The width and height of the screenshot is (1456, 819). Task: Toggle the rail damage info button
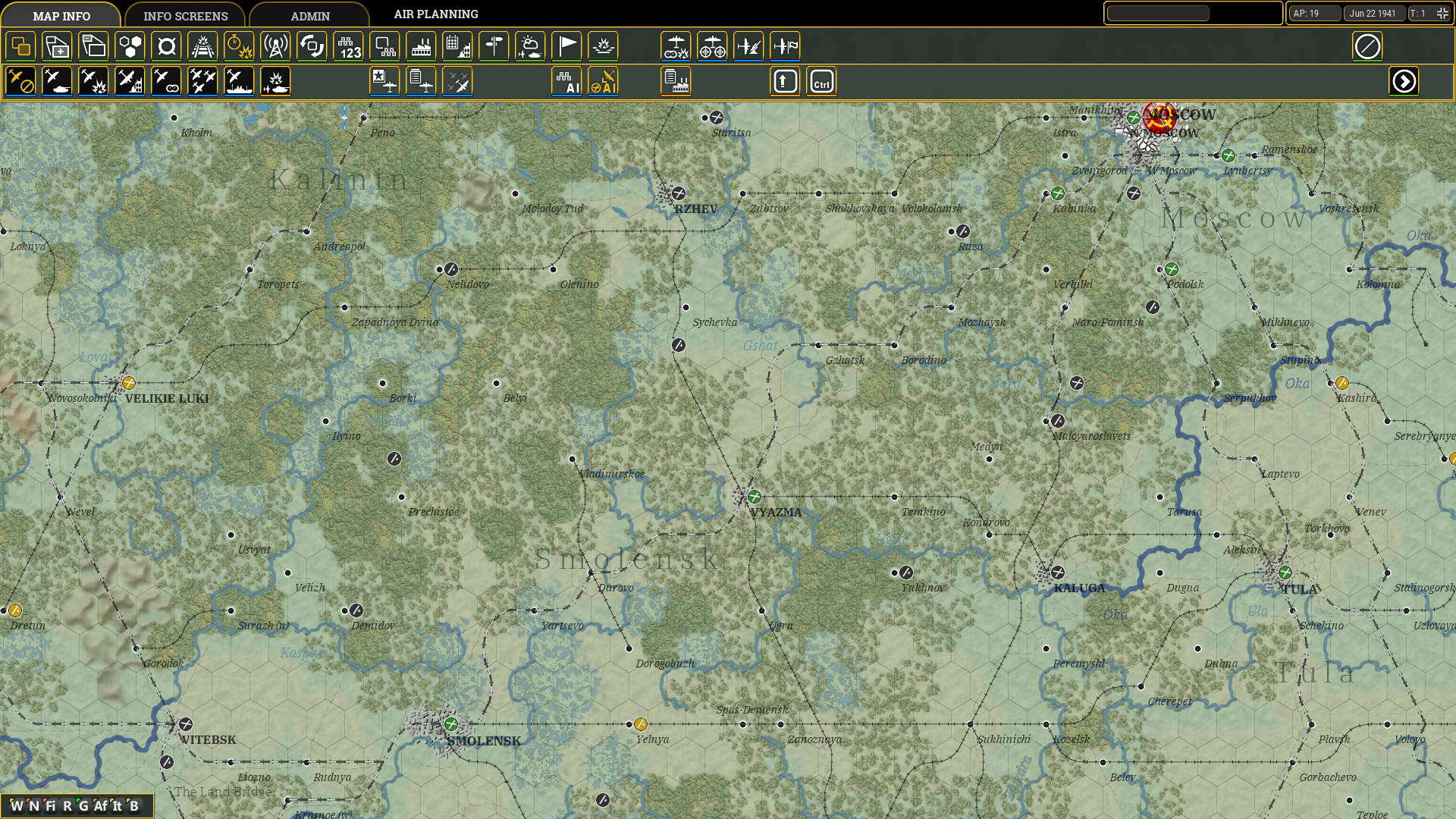[x=202, y=46]
